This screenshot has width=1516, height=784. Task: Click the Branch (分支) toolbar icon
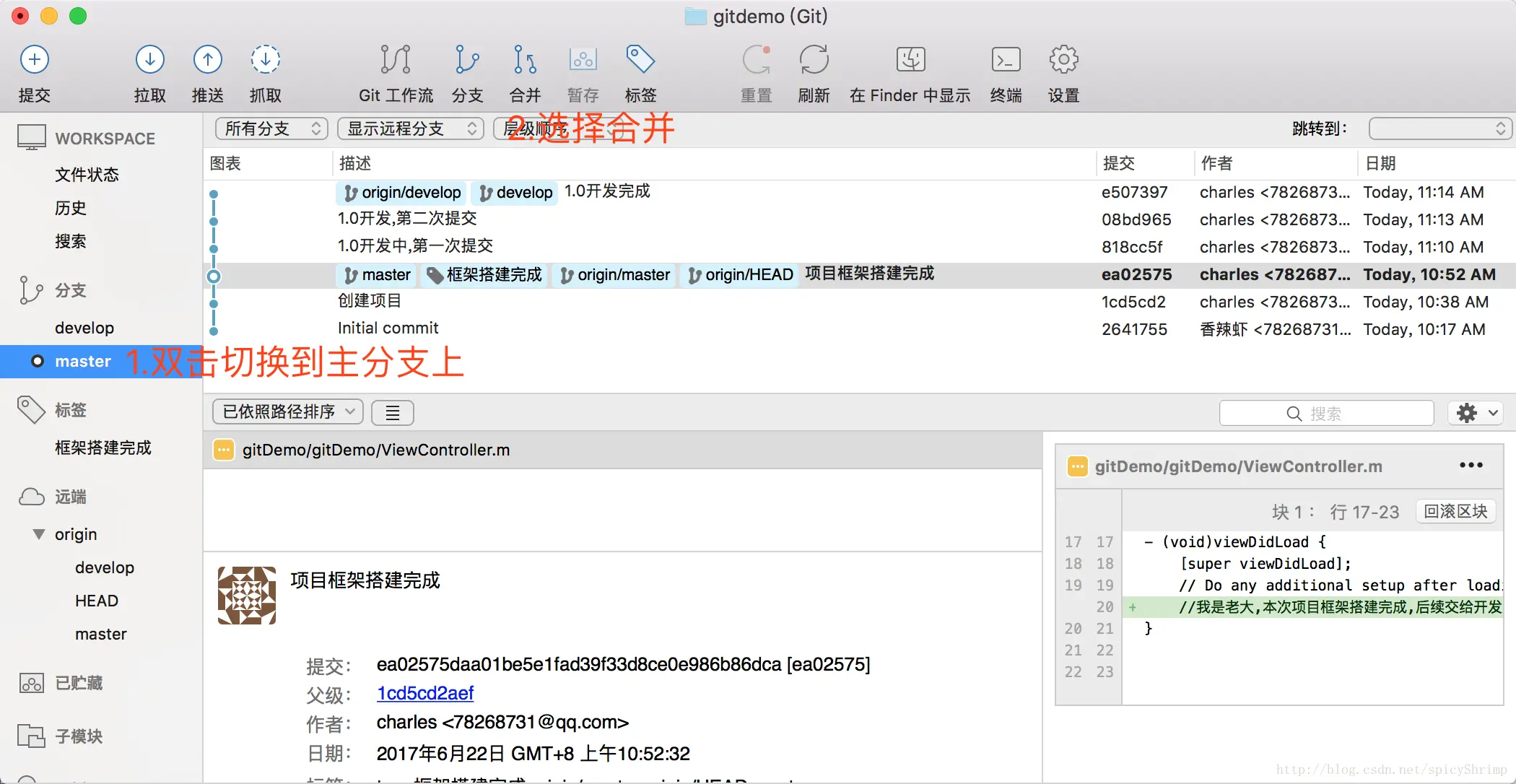pos(467,60)
